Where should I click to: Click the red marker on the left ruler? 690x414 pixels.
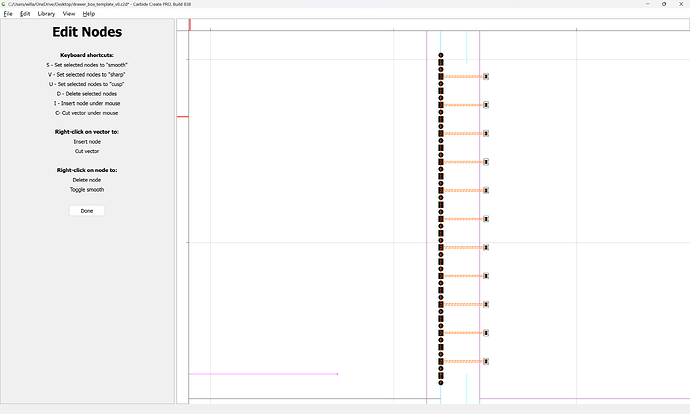(x=182, y=117)
